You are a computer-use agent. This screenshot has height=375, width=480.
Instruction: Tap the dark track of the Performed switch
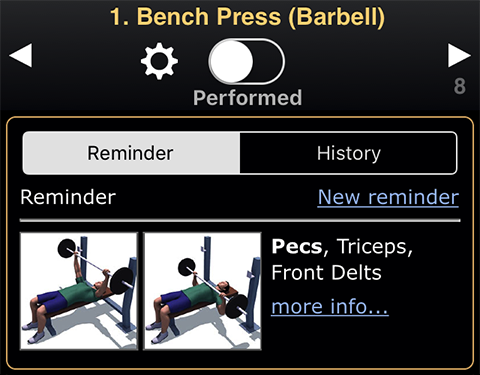point(268,61)
